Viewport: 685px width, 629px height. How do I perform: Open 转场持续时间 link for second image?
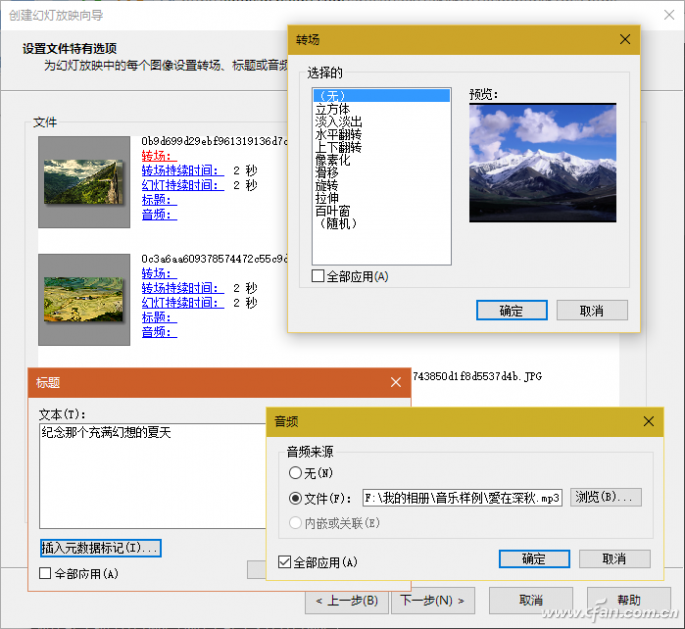coord(183,288)
